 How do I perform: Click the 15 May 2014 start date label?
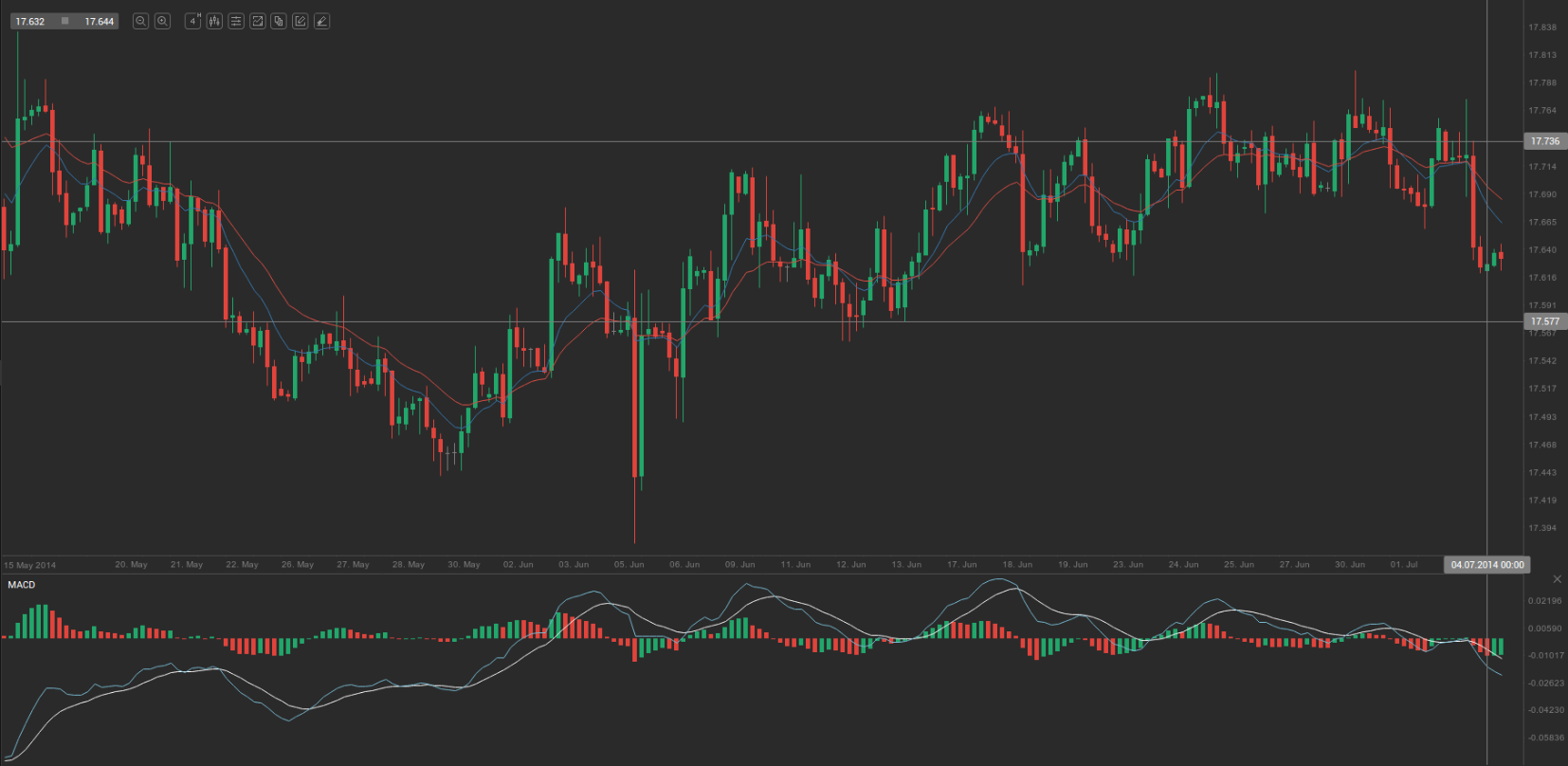[x=30, y=565]
